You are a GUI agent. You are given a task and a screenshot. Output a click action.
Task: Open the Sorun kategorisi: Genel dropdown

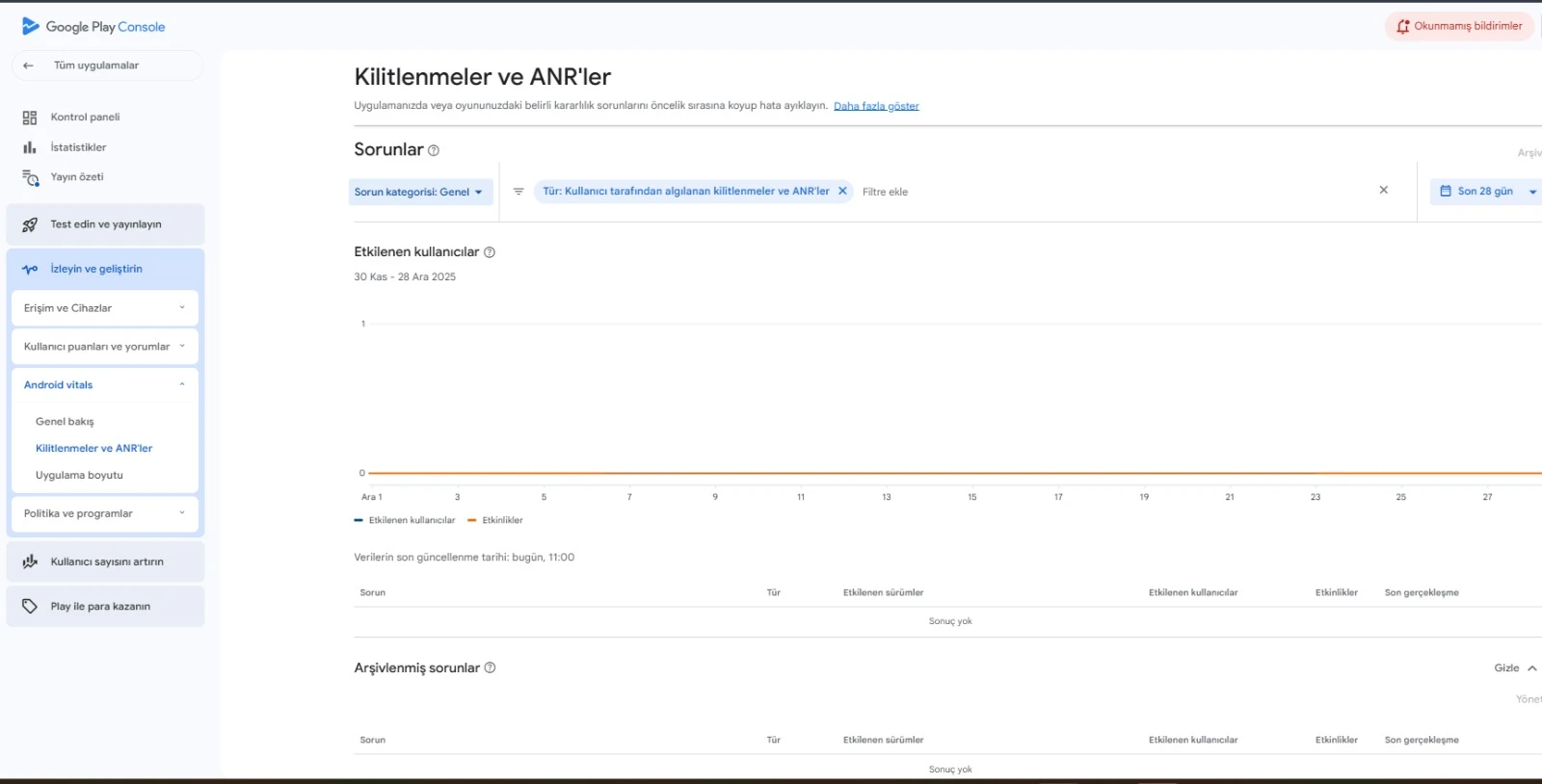coord(420,192)
